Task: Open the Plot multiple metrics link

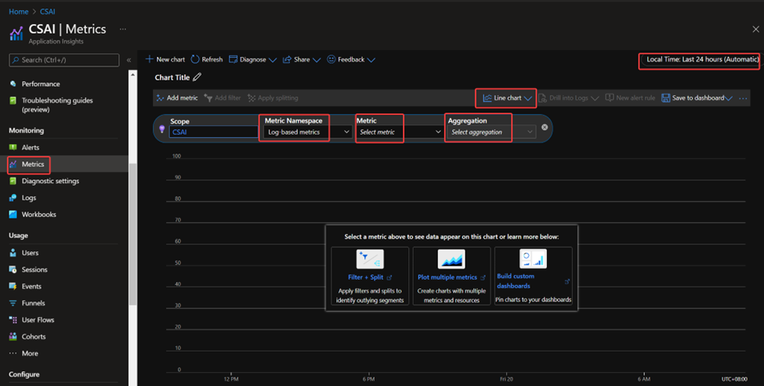Action: click(x=451, y=277)
